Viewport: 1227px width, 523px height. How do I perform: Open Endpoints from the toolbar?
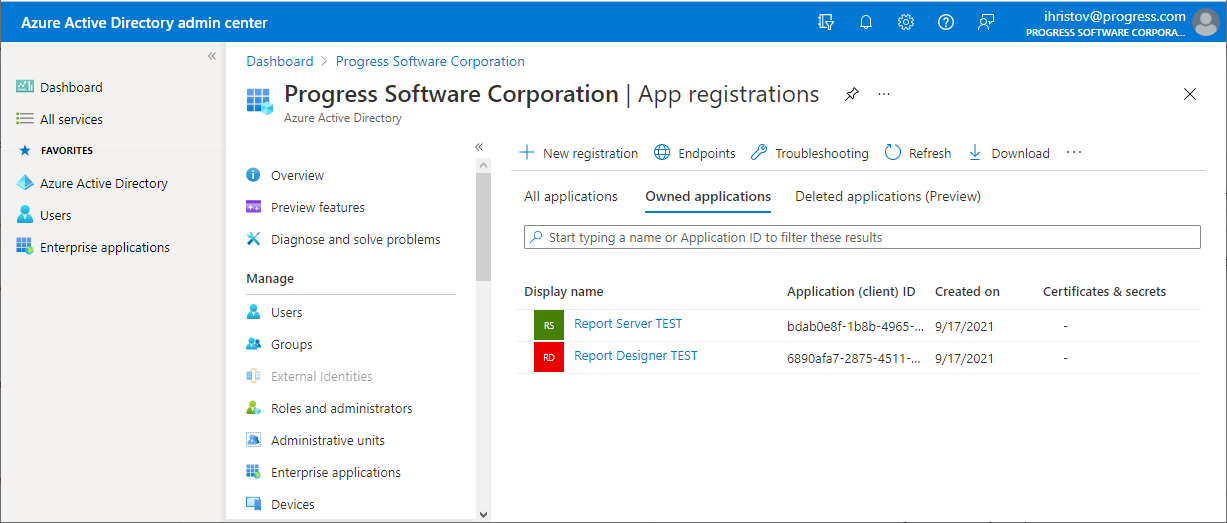[694, 153]
